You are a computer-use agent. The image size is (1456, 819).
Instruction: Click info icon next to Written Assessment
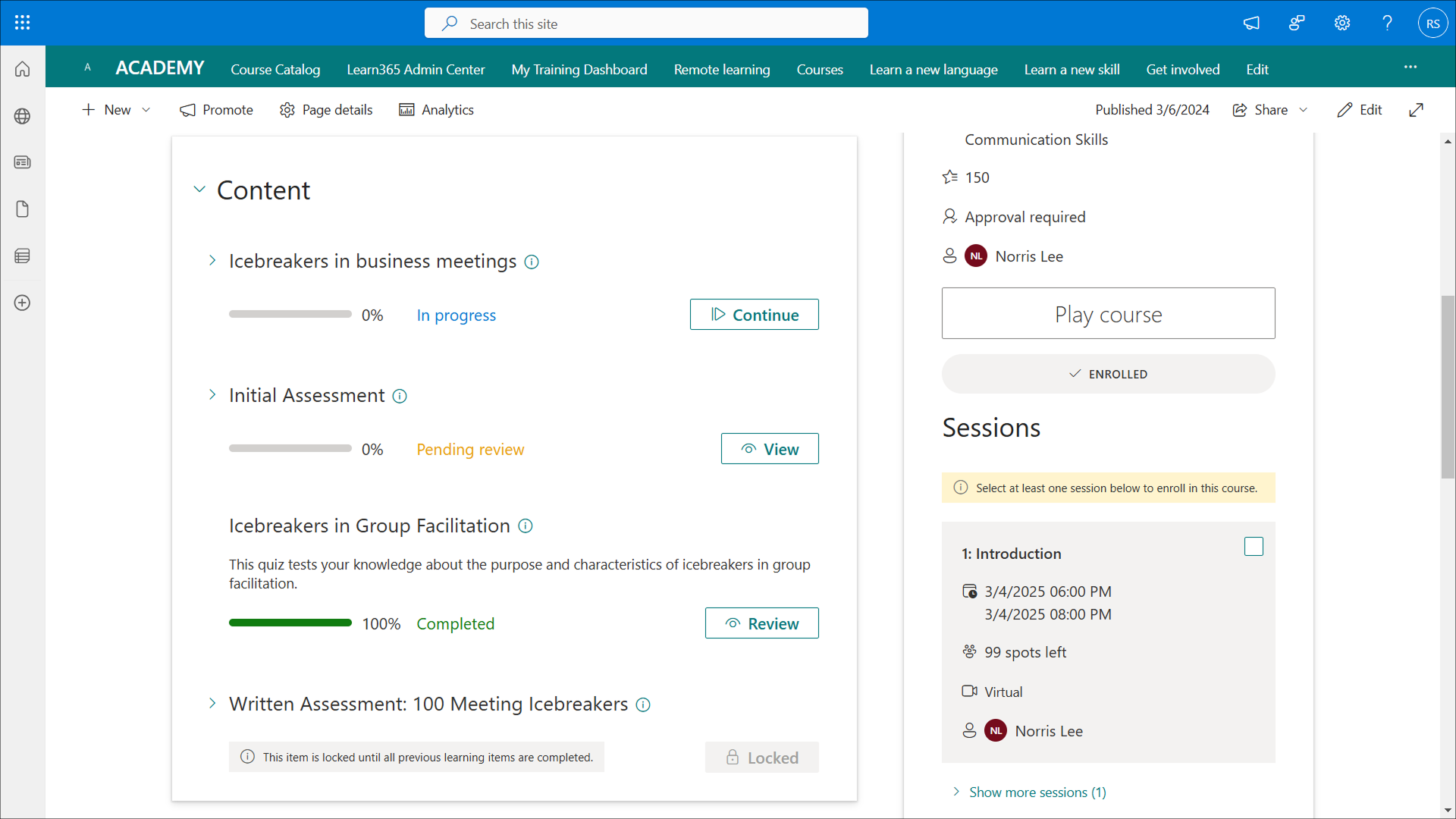click(x=643, y=704)
